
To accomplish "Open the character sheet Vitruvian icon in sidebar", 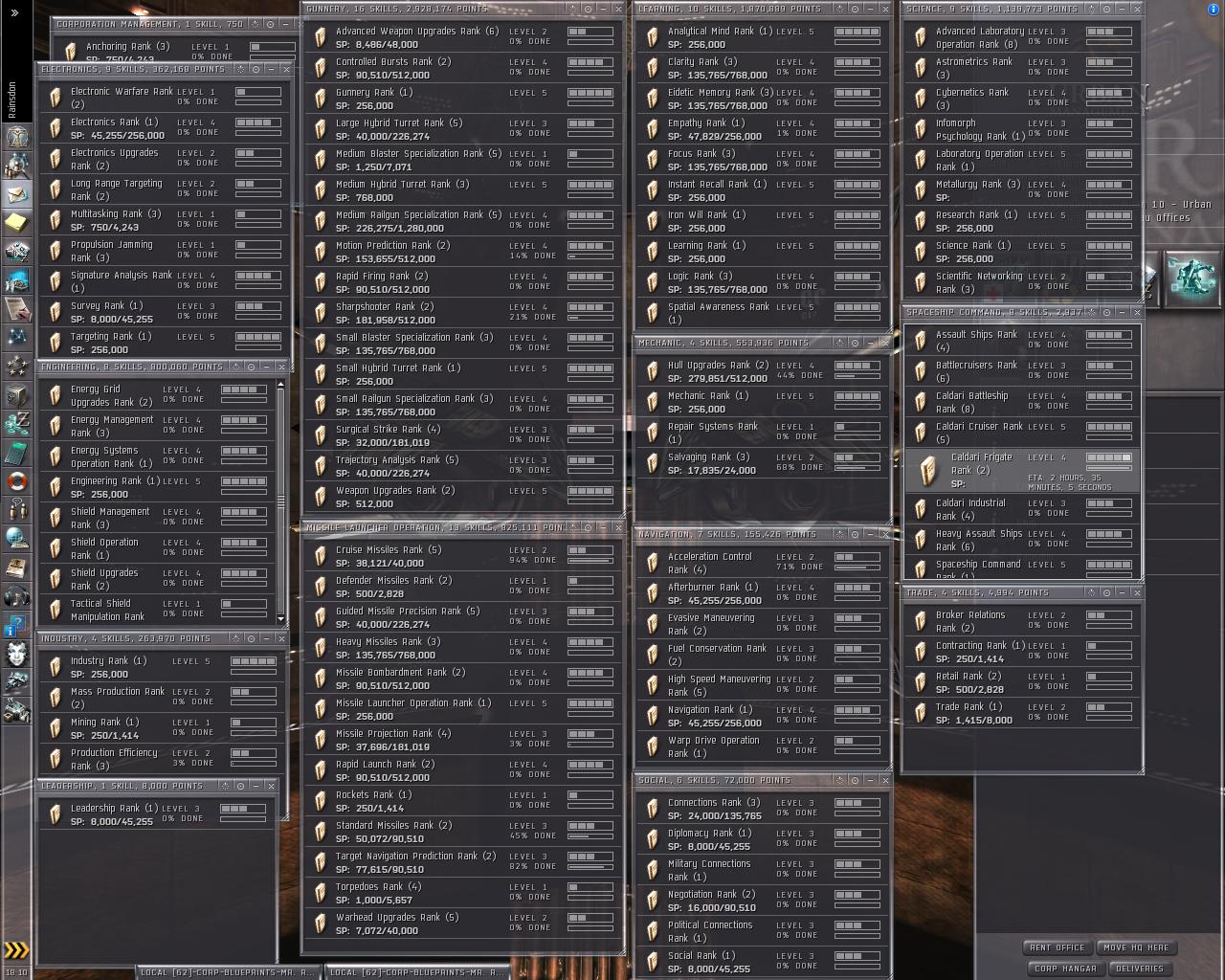I will coord(17,137).
